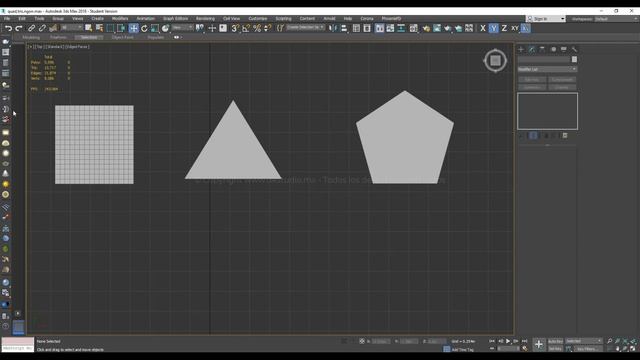The width and height of the screenshot is (640, 360).
Task: Click the object name input field
Action: [x=544, y=60]
